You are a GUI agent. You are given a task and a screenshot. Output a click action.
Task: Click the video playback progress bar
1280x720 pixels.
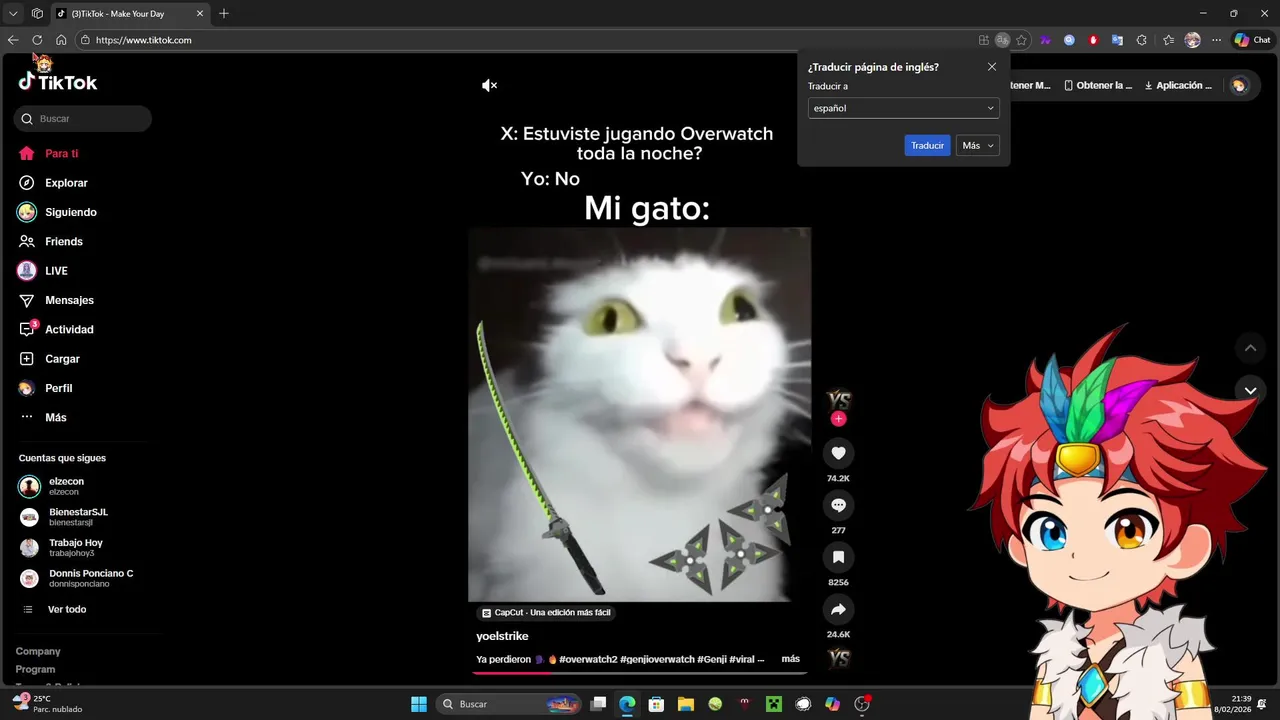639,672
